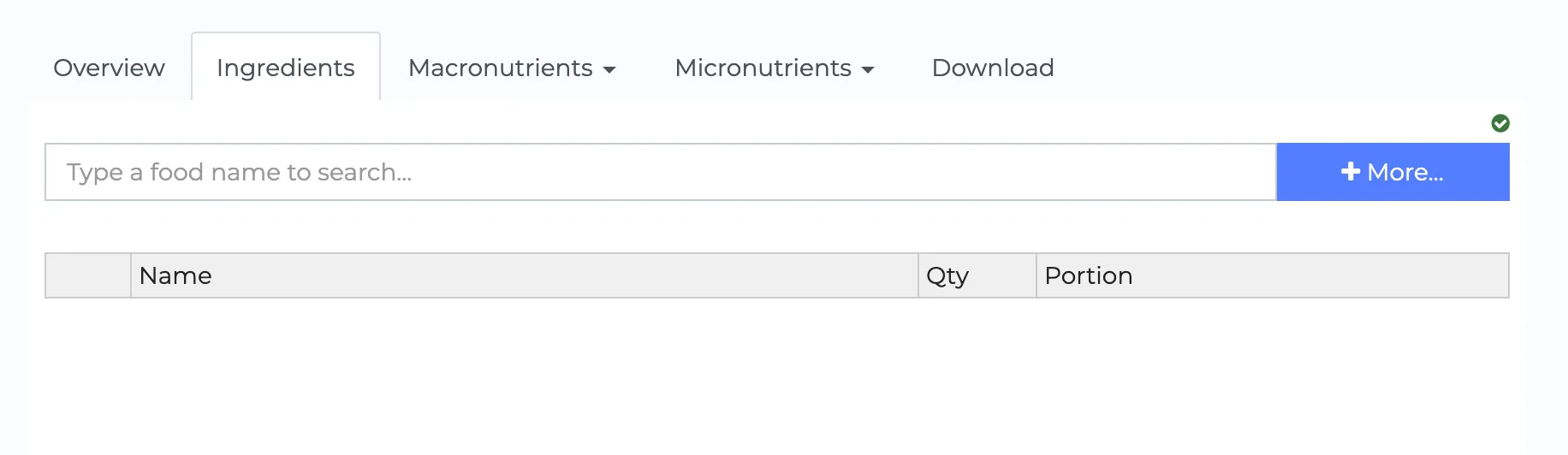Open the Download tab
1568x455 pixels.
992,68
